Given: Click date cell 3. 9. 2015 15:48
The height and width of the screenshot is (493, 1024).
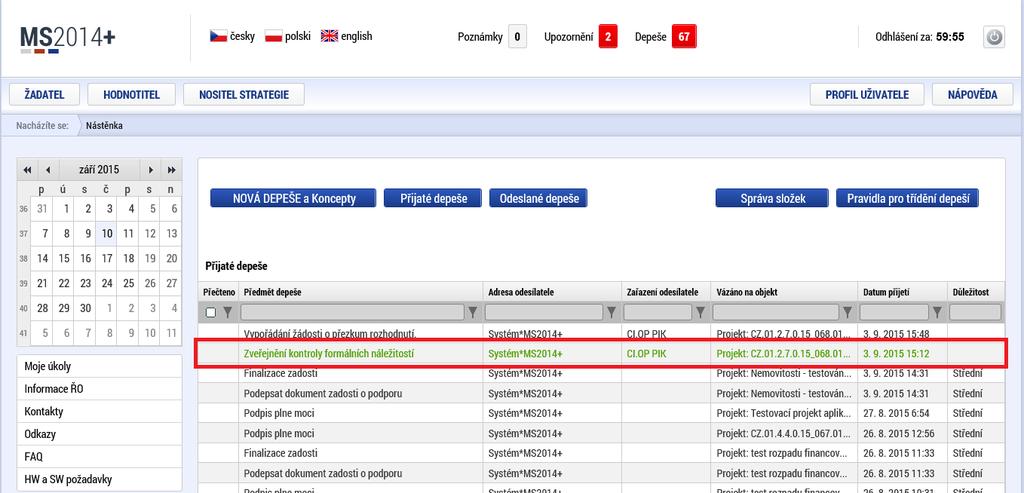Looking at the screenshot, I should point(902,334).
